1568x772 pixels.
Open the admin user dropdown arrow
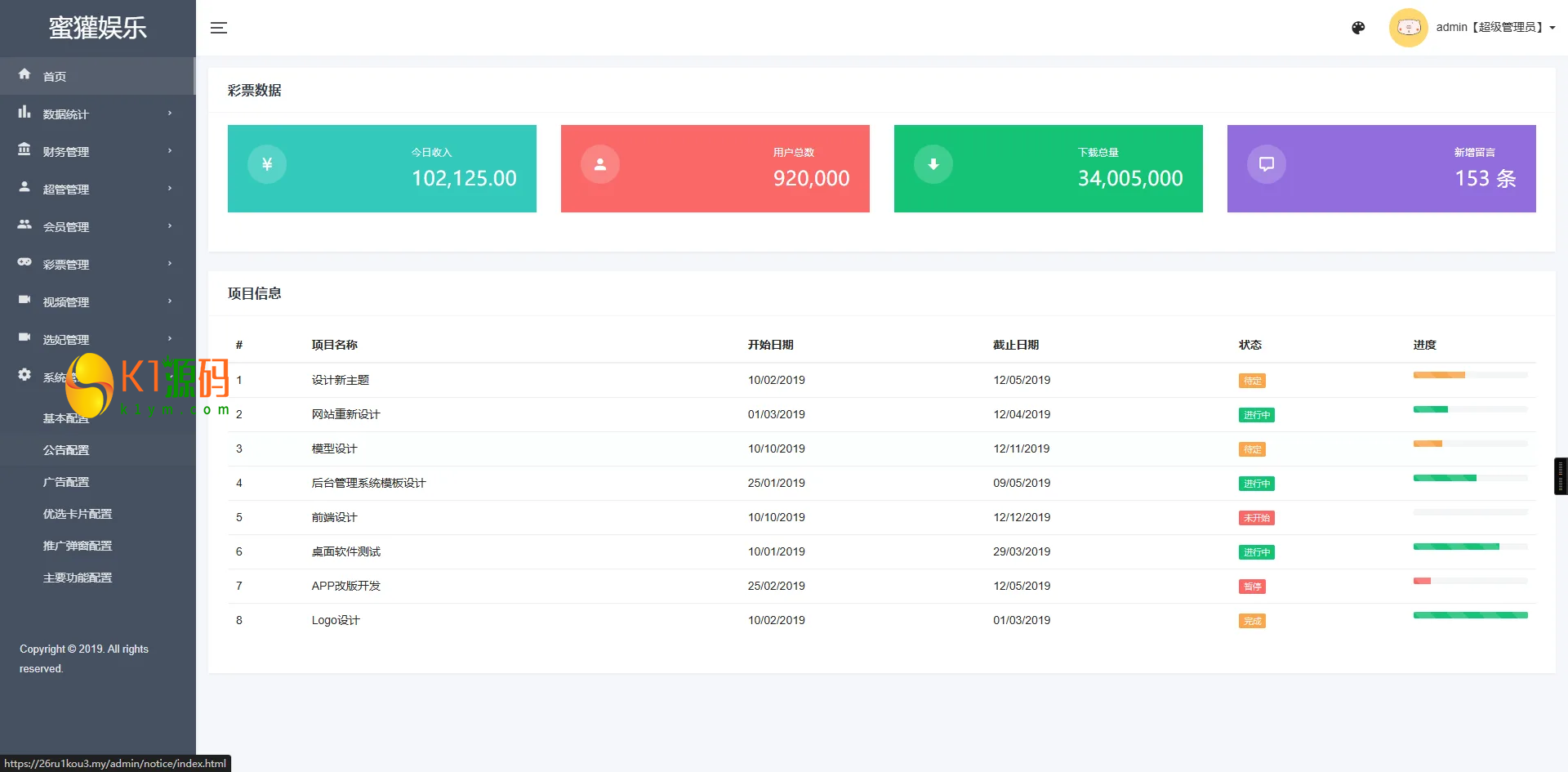1552,28
